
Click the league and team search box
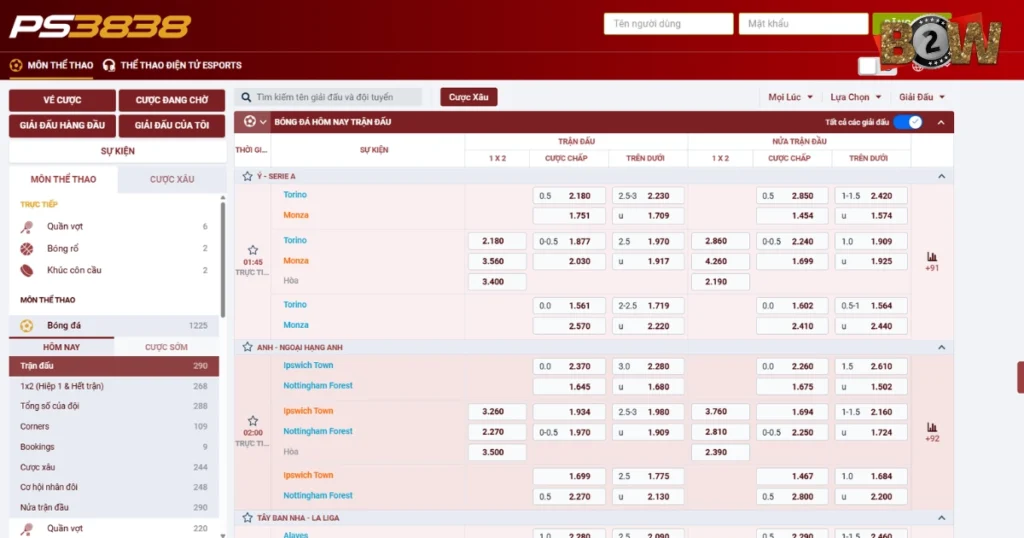point(329,97)
